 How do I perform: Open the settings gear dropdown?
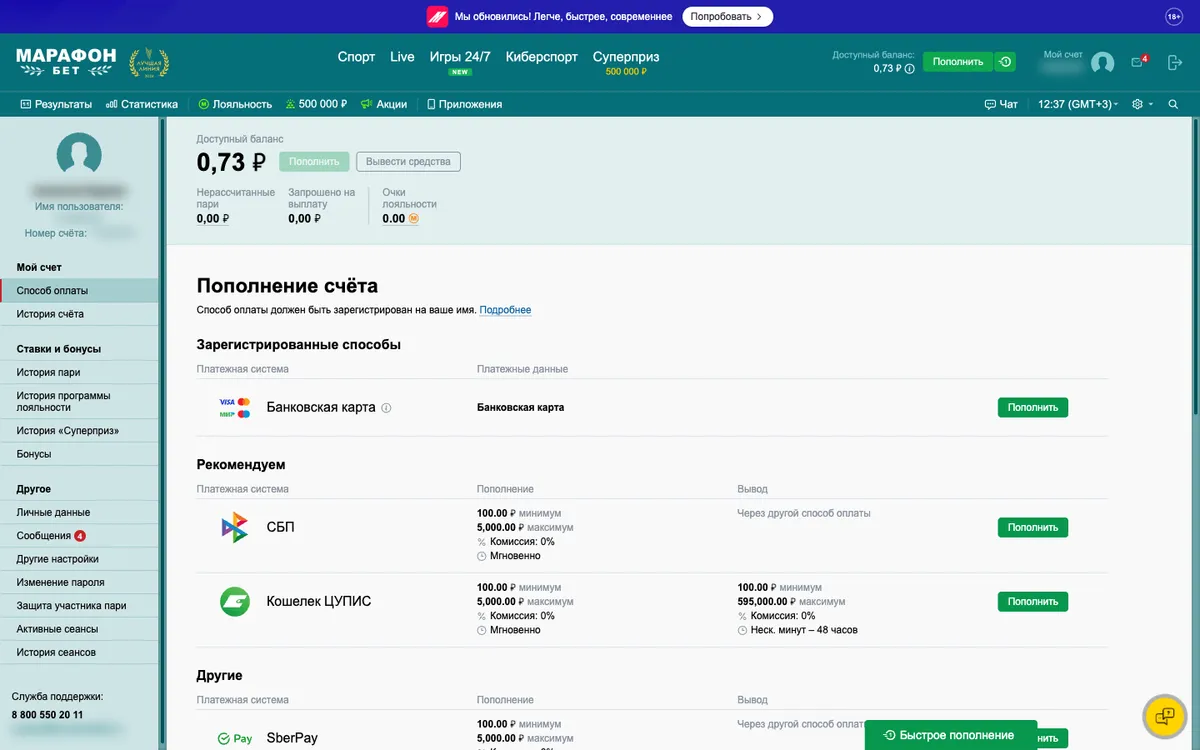coord(1141,104)
